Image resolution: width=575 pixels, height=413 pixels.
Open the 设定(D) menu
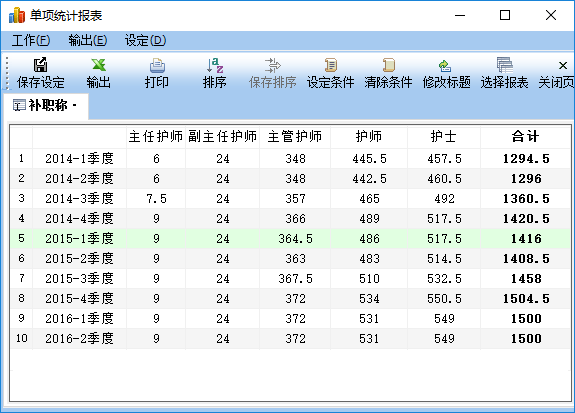(145, 40)
